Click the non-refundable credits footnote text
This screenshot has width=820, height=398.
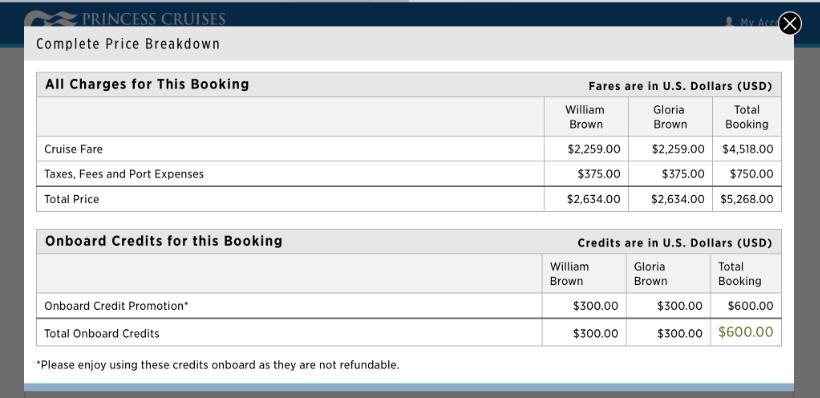[x=218, y=365]
